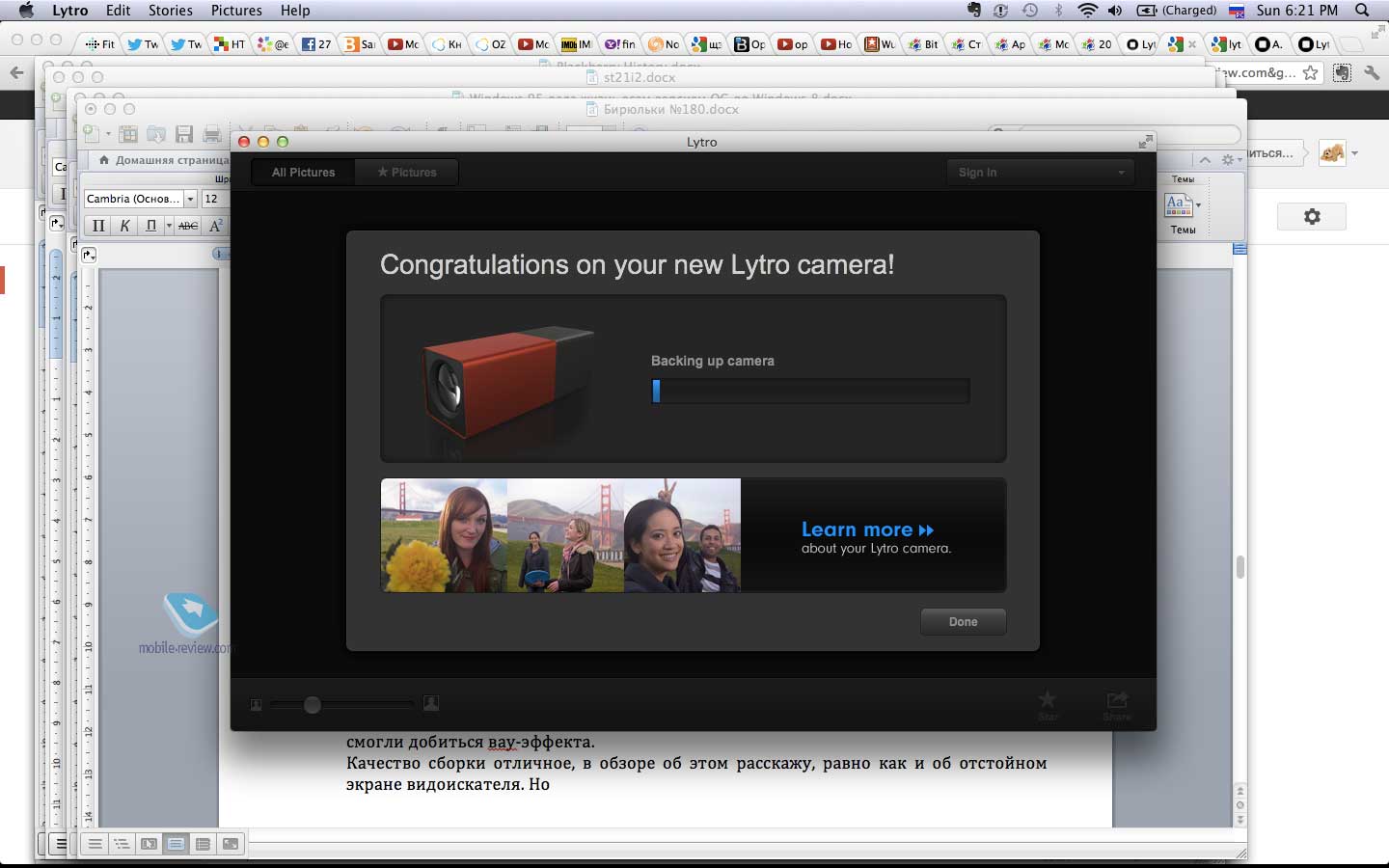
Task: Open Spotlight search magnifier
Action: (1362, 11)
